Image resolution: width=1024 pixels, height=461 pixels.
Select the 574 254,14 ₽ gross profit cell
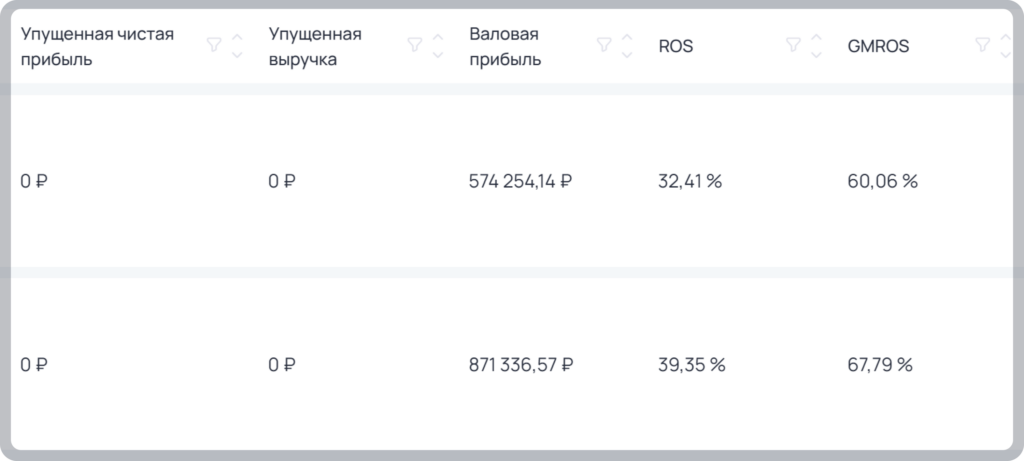click(520, 181)
